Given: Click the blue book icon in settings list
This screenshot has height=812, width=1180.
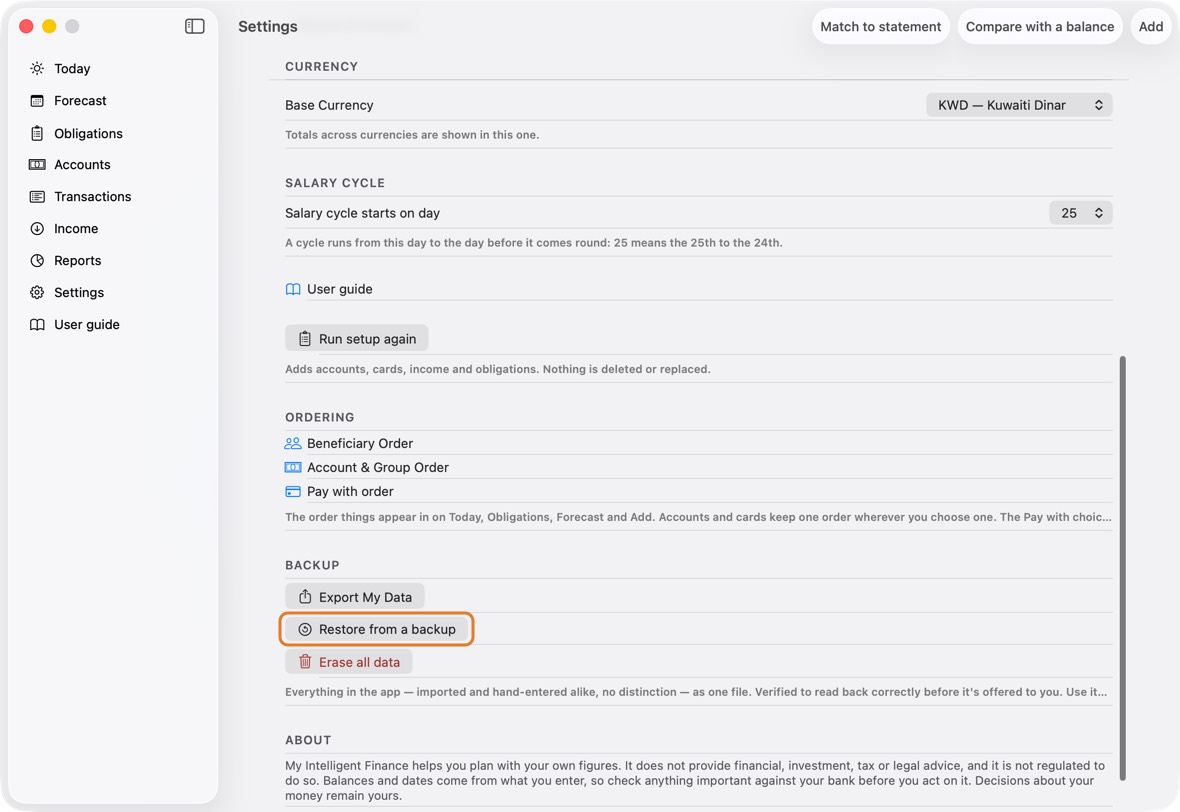Looking at the screenshot, I should point(293,289).
